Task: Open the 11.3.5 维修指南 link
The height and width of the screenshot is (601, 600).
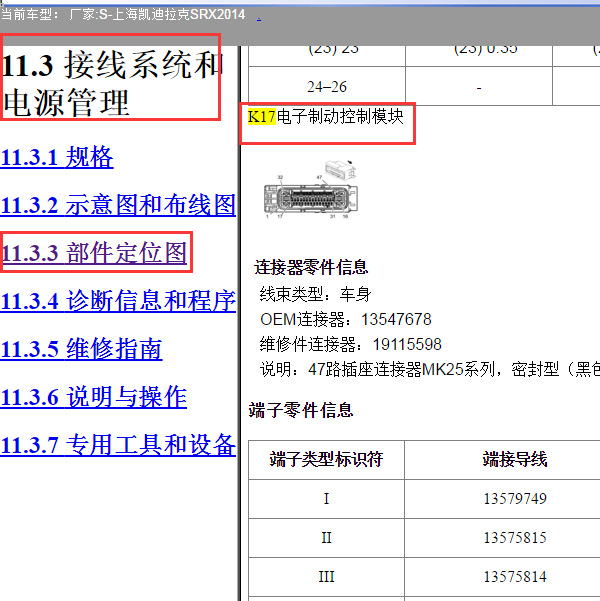Action: coord(81,349)
